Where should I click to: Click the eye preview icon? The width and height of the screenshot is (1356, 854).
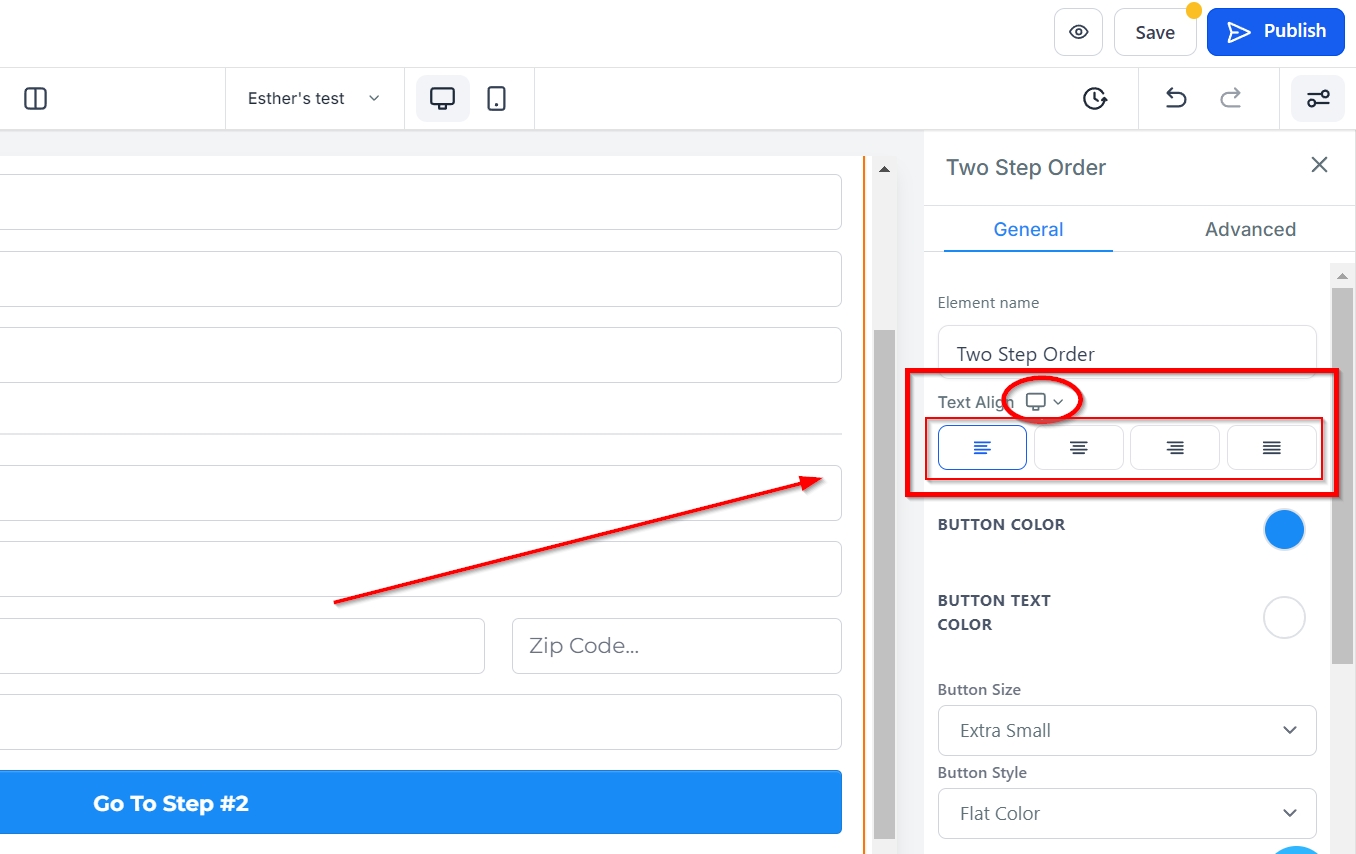[1078, 32]
